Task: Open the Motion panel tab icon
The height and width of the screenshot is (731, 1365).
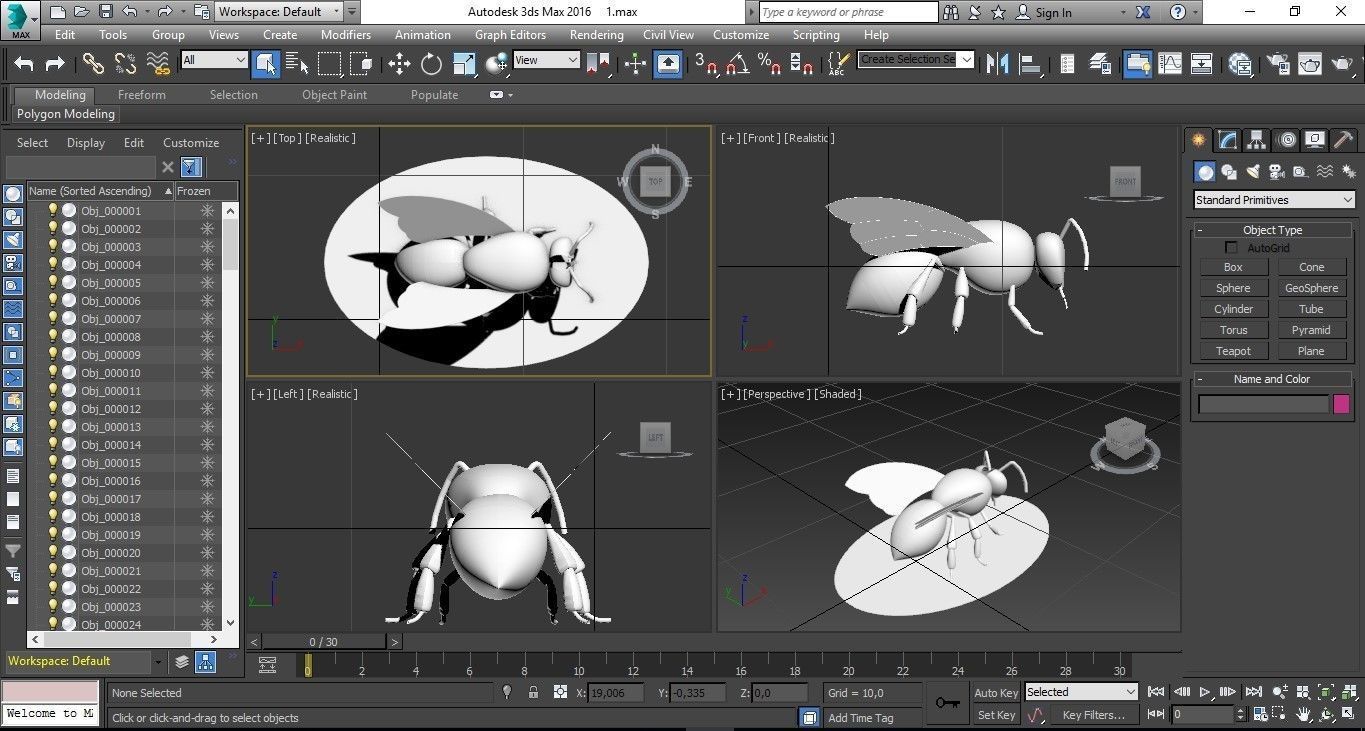Action: coord(1287,140)
